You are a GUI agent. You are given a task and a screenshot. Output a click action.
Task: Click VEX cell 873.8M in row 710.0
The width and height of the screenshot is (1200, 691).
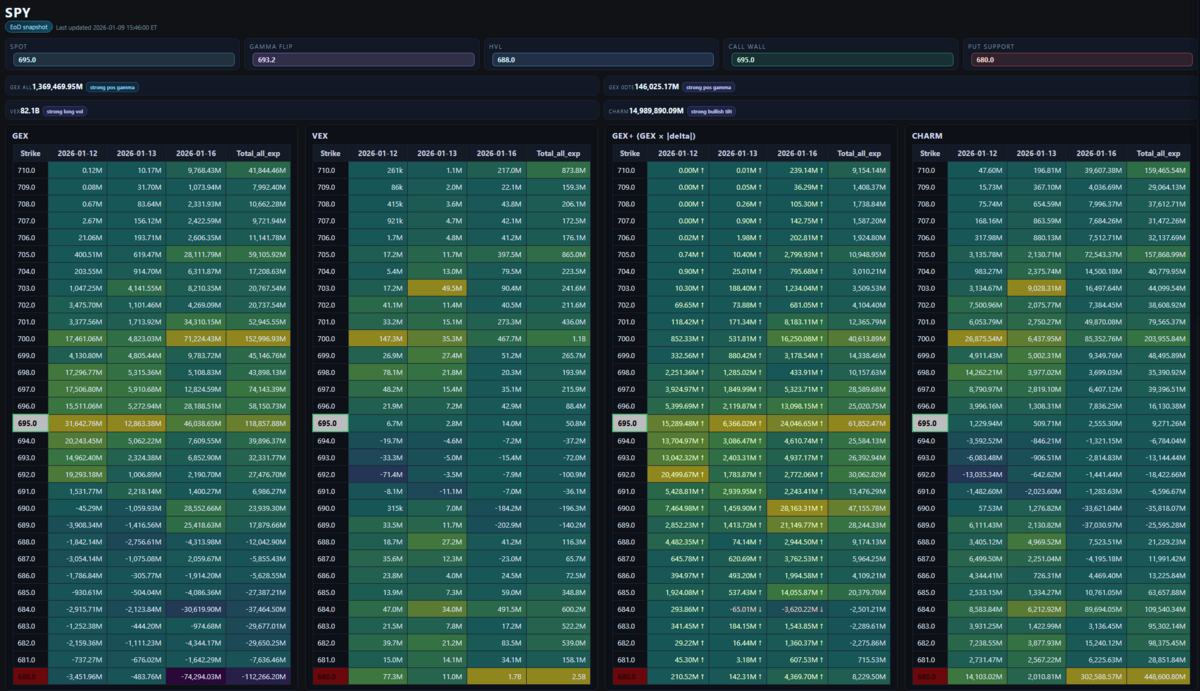click(x=559, y=170)
